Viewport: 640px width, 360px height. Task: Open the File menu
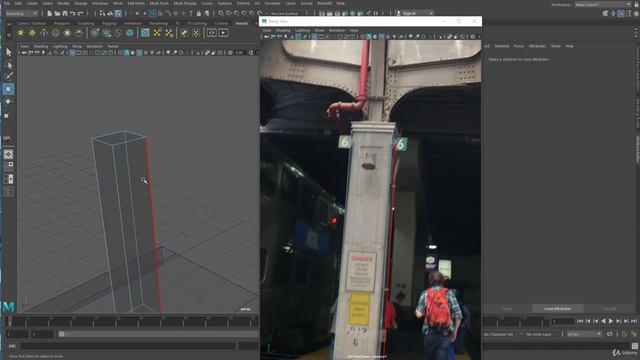(x=7, y=3)
